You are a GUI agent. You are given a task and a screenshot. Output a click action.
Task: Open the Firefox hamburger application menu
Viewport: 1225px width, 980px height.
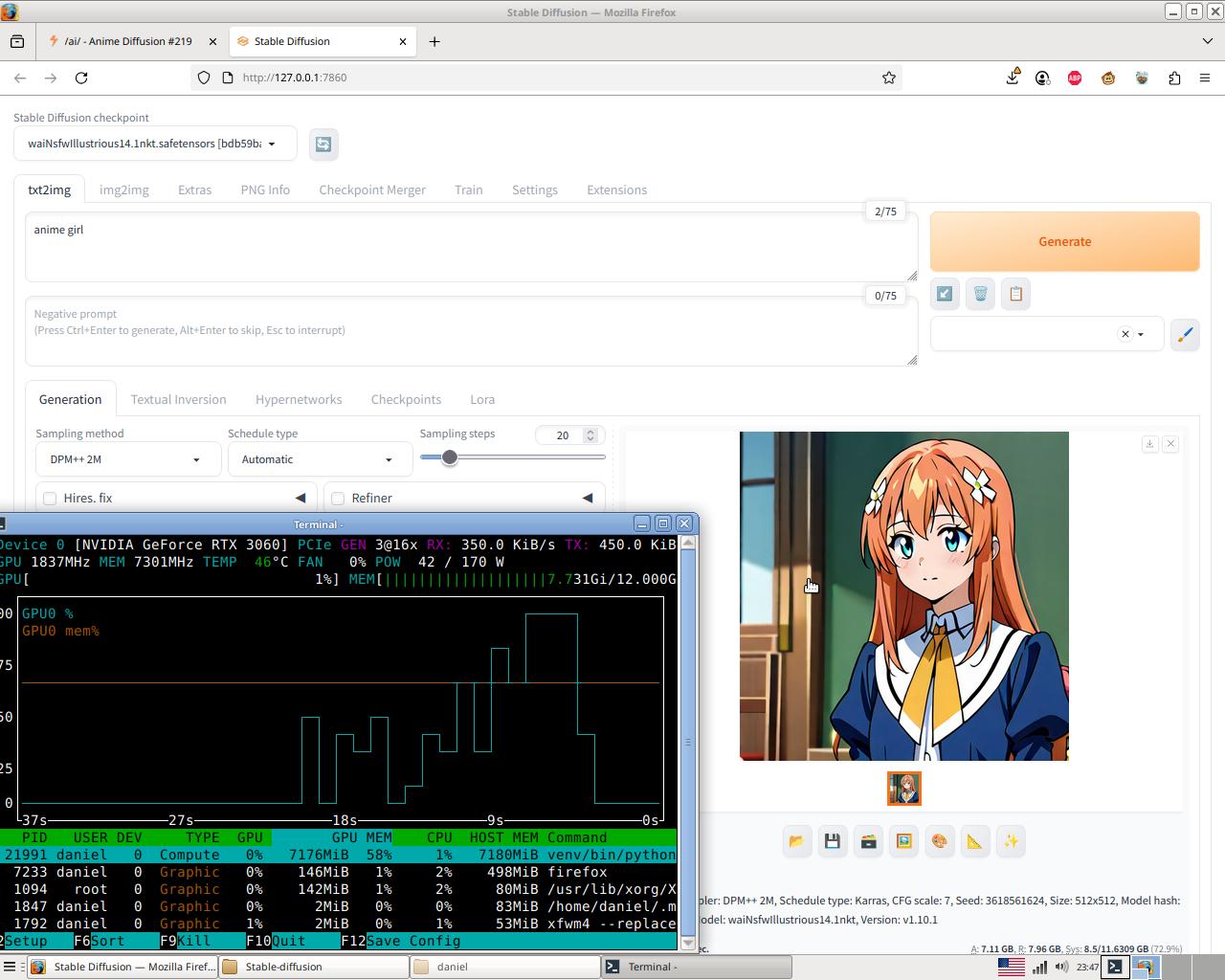coord(1205,78)
